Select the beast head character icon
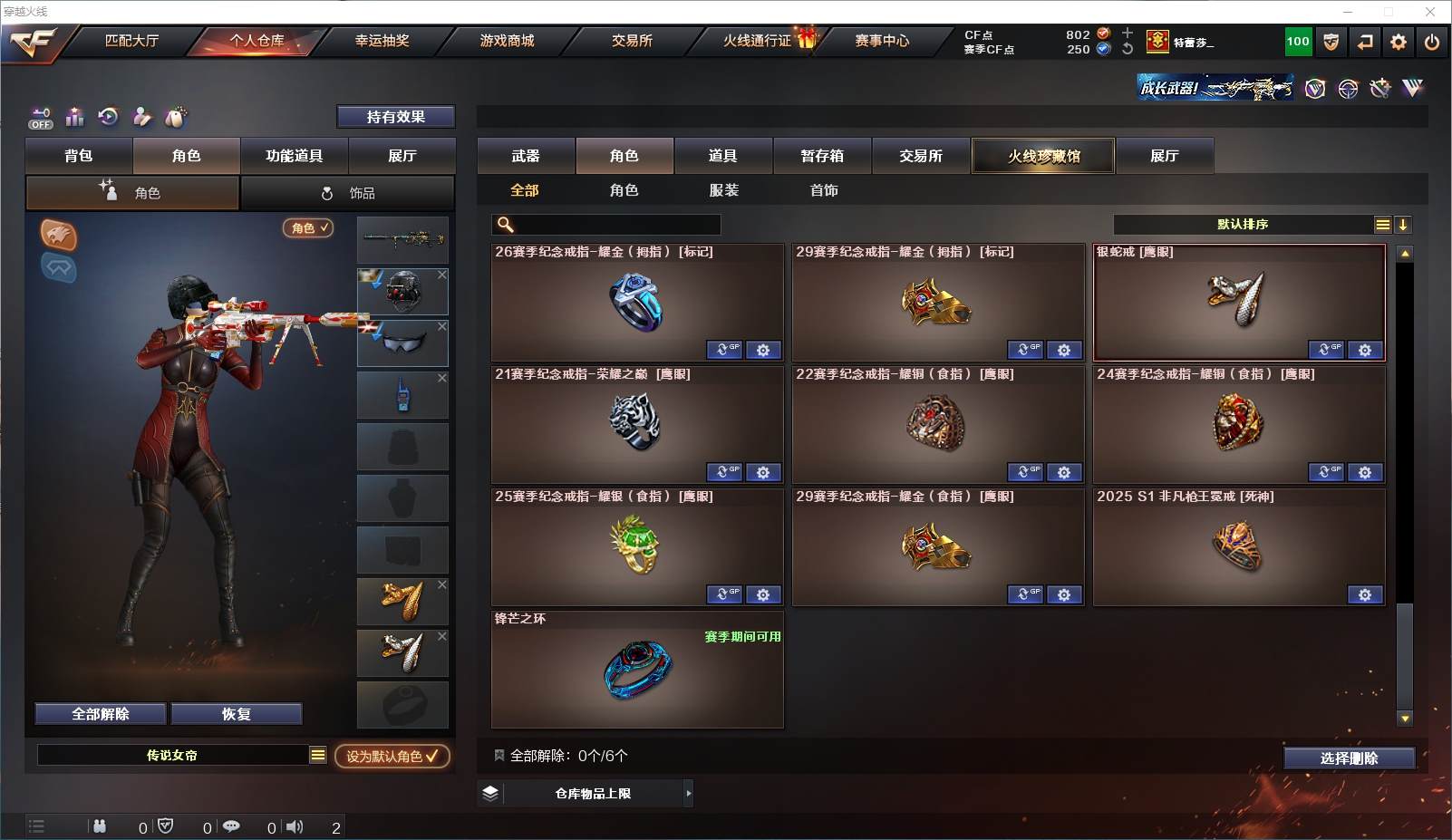 coord(59,236)
